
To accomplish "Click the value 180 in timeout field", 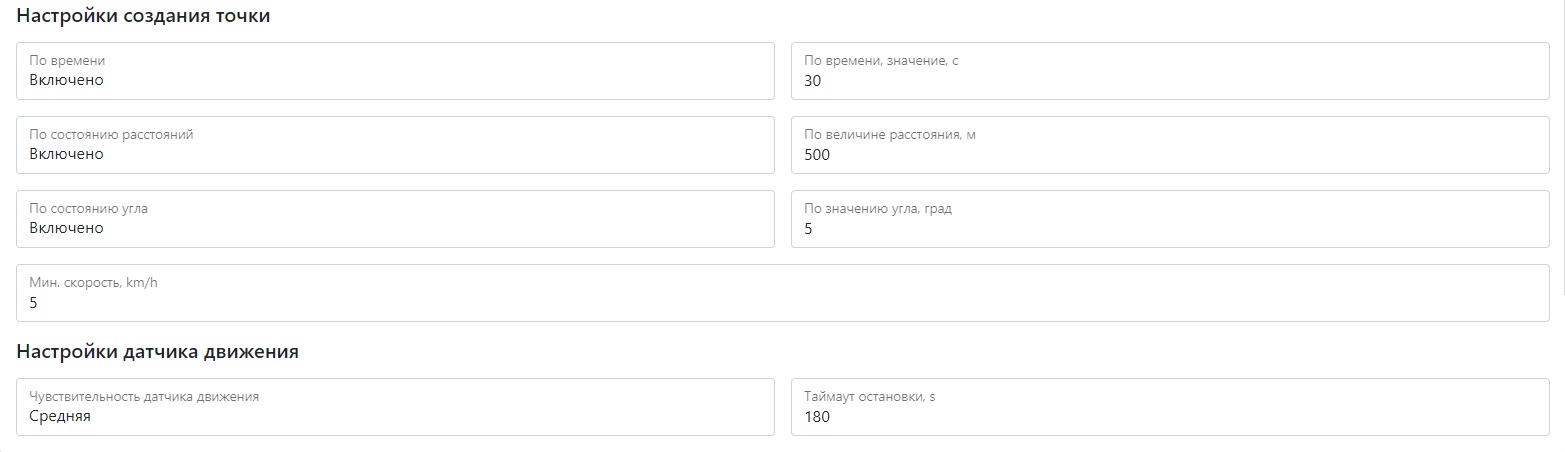I will [817, 417].
